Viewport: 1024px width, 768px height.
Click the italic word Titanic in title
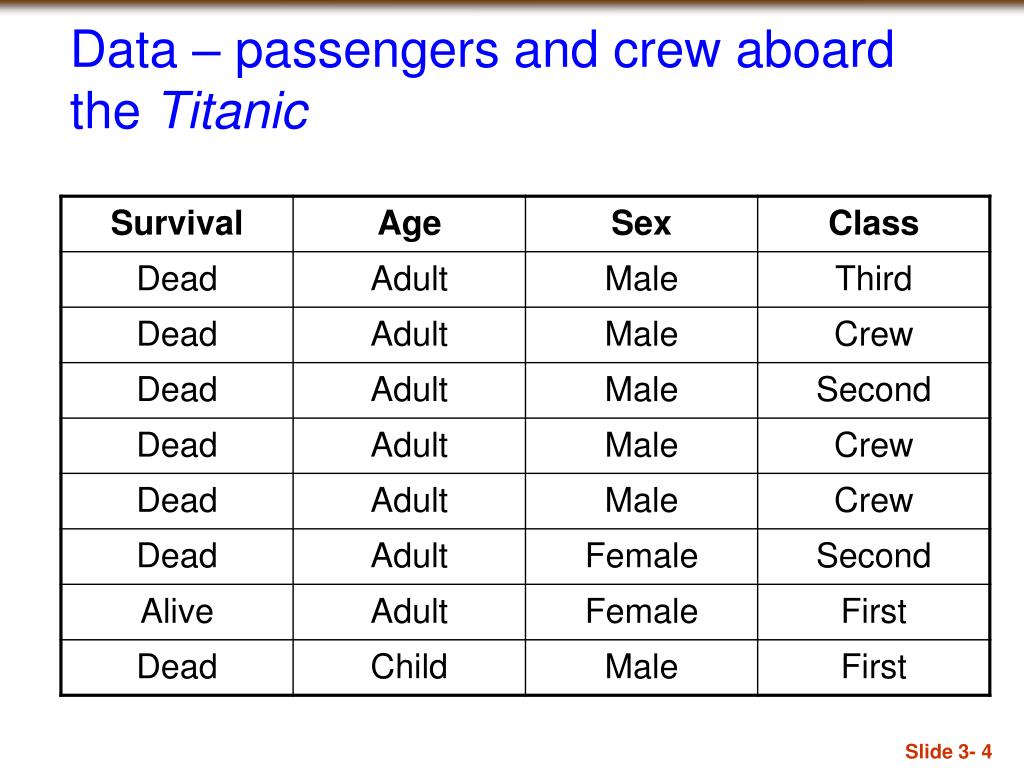point(234,111)
